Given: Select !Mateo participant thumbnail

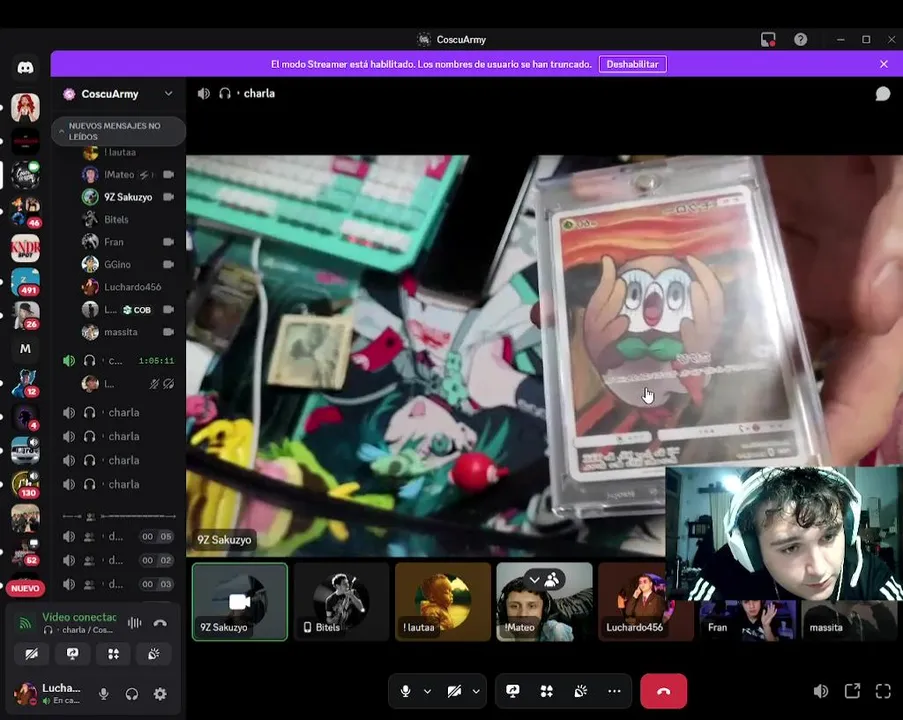Looking at the screenshot, I should coord(544,602).
